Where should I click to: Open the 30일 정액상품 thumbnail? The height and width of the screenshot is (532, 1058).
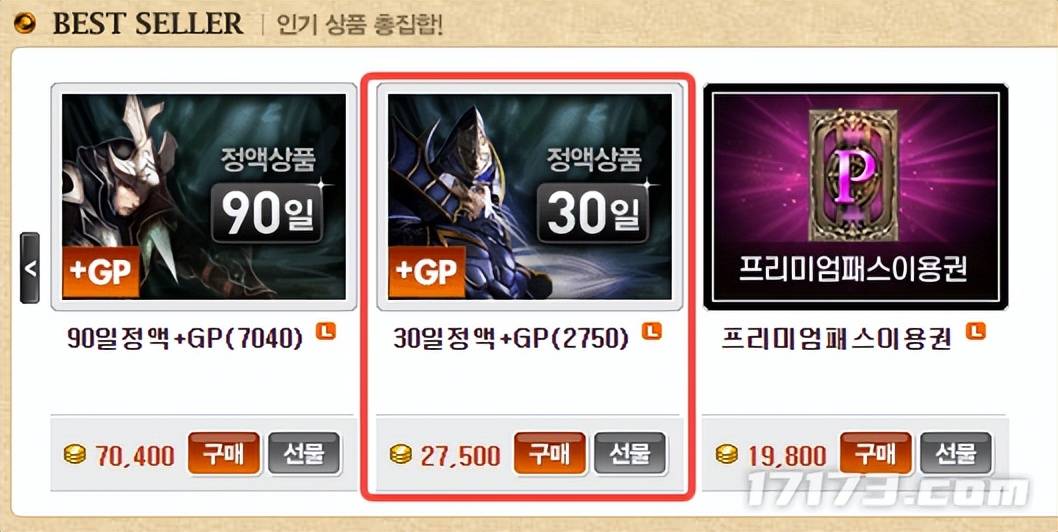point(530,196)
